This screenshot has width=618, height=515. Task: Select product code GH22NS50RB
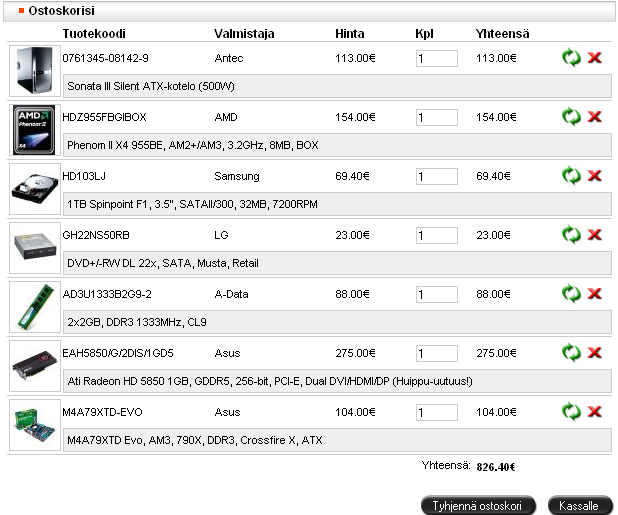(96, 235)
